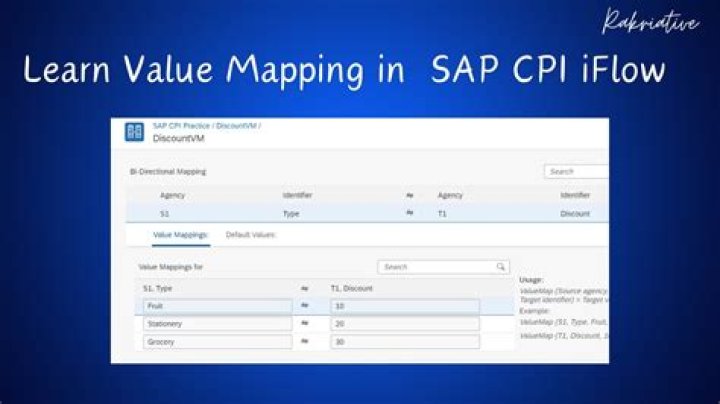Open the DiscountVM breadcrumb link

point(236,126)
